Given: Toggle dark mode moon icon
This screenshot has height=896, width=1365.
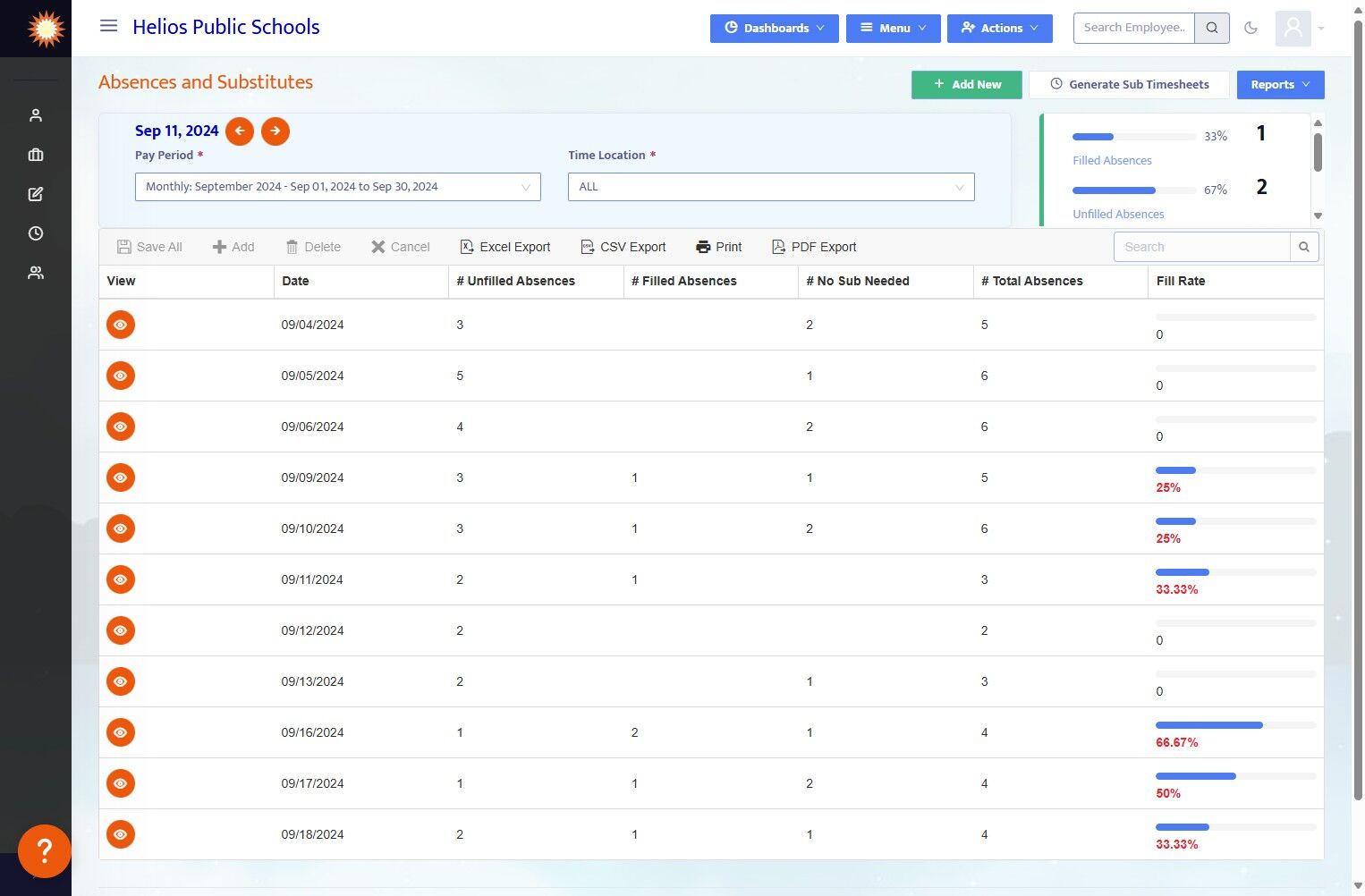Looking at the screenshot, I should click(x=1251, y=28).
